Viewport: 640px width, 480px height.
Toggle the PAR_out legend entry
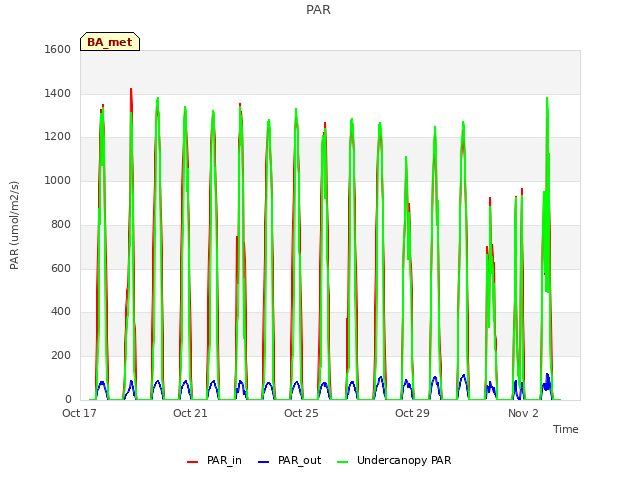point(289,460)
